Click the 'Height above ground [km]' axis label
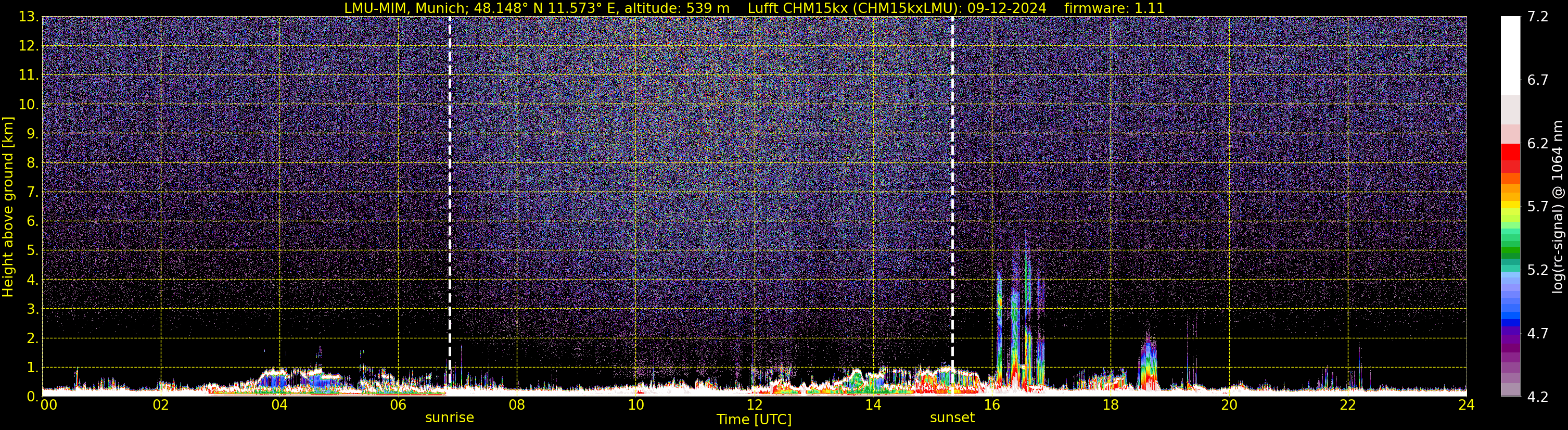The width and height of the screenshot is (1568, 430). coord(8,207)
